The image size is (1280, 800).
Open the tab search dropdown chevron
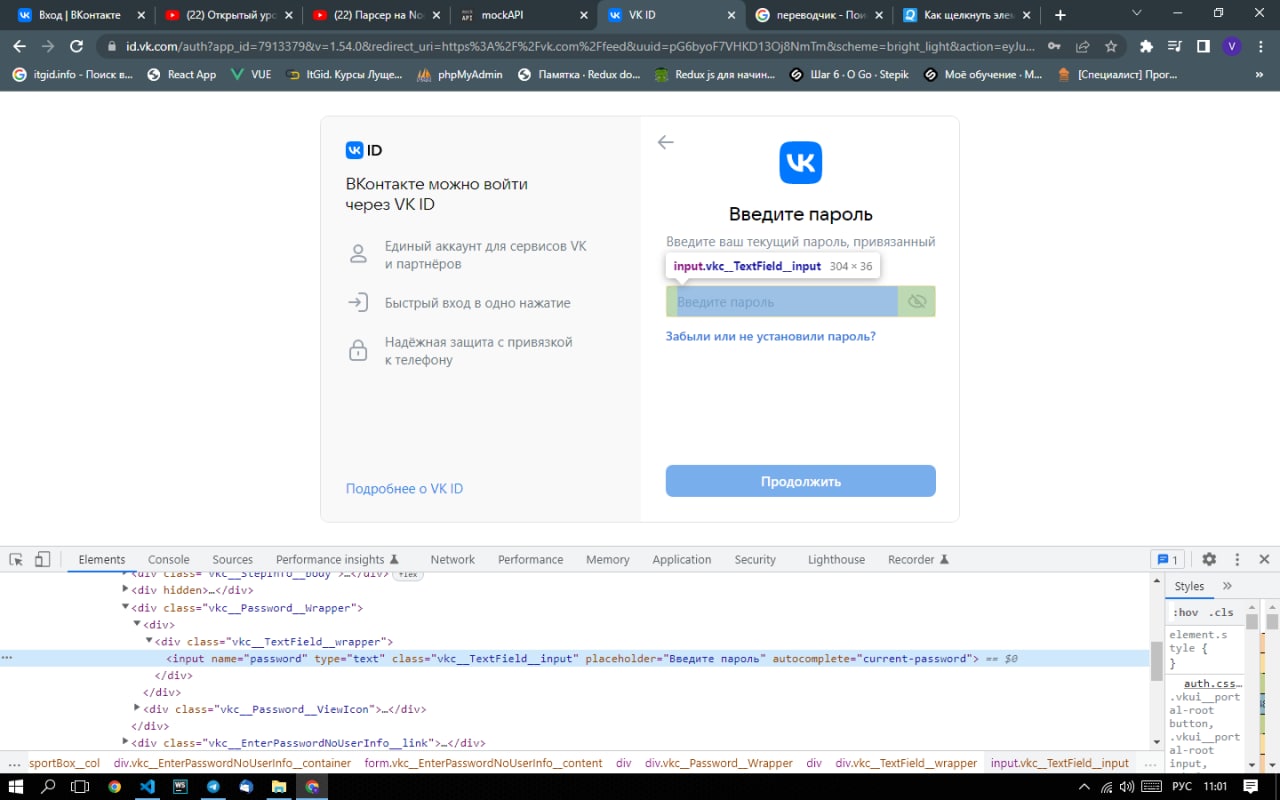[x=1137, y=13]
